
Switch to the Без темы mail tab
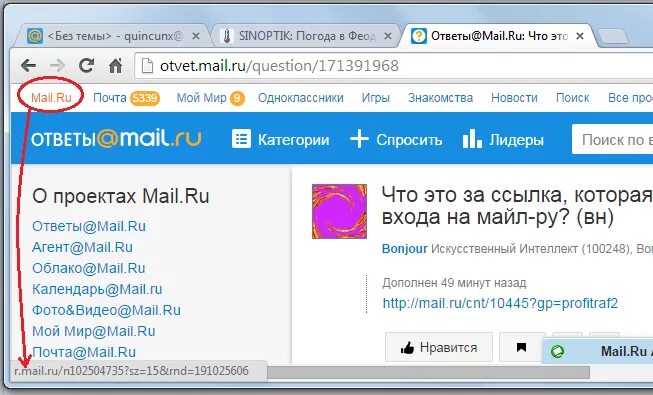point(112,36)
